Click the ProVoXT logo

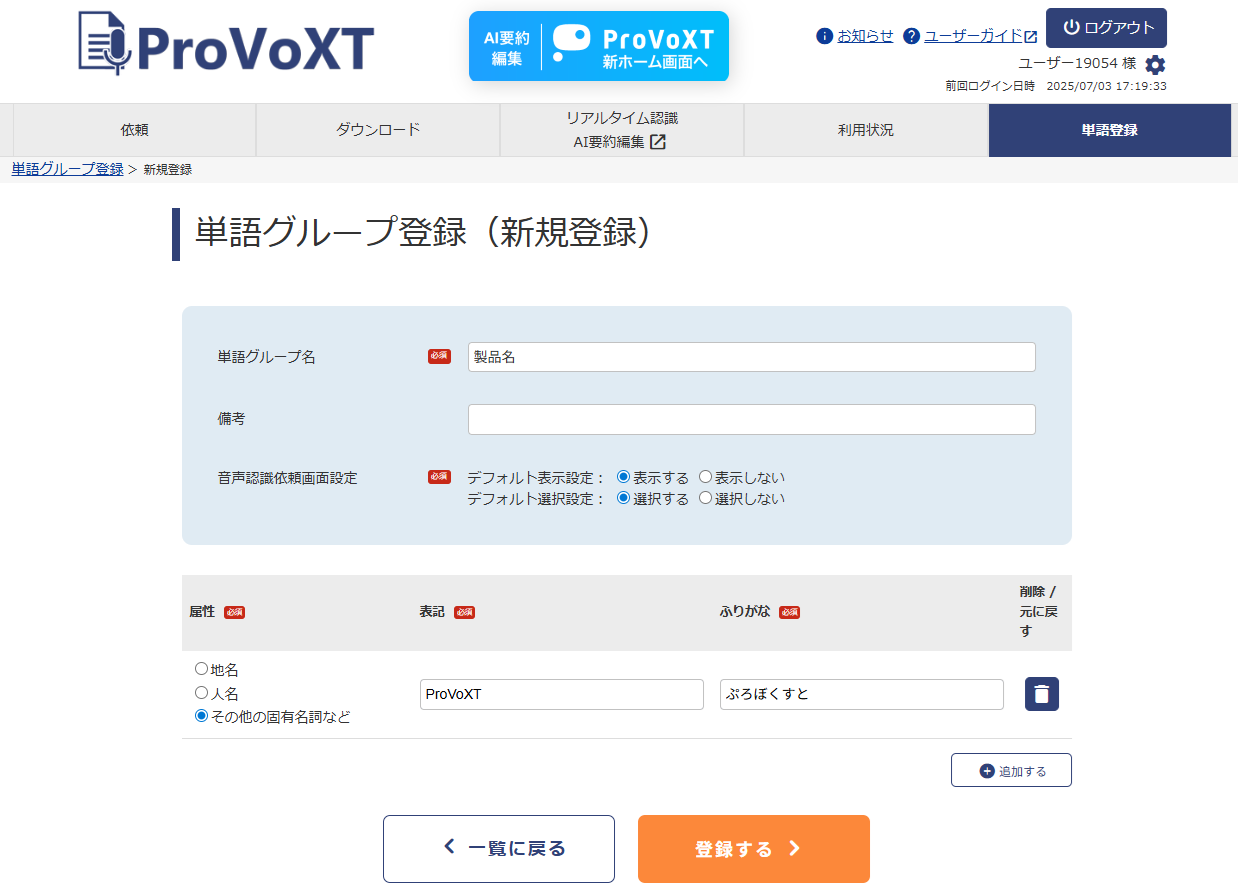(x=226, y=45)
